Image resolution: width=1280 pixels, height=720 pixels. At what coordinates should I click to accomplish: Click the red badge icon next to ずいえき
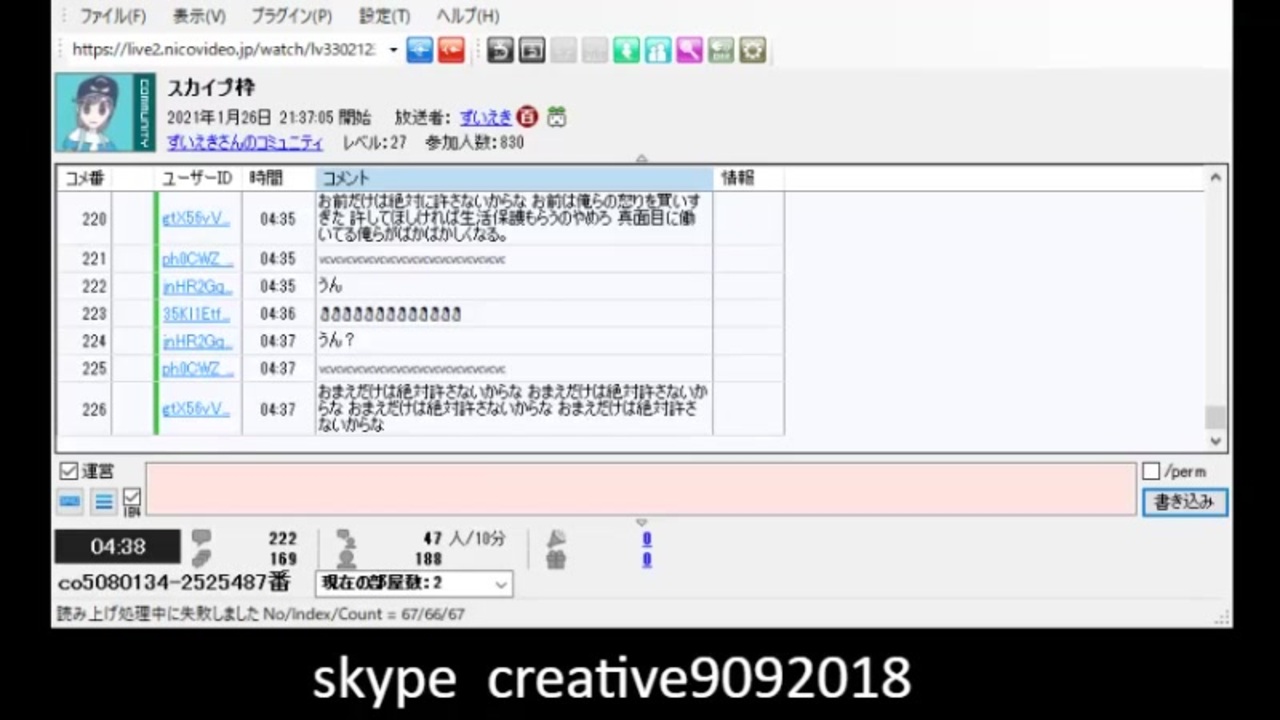coord(528,117)
